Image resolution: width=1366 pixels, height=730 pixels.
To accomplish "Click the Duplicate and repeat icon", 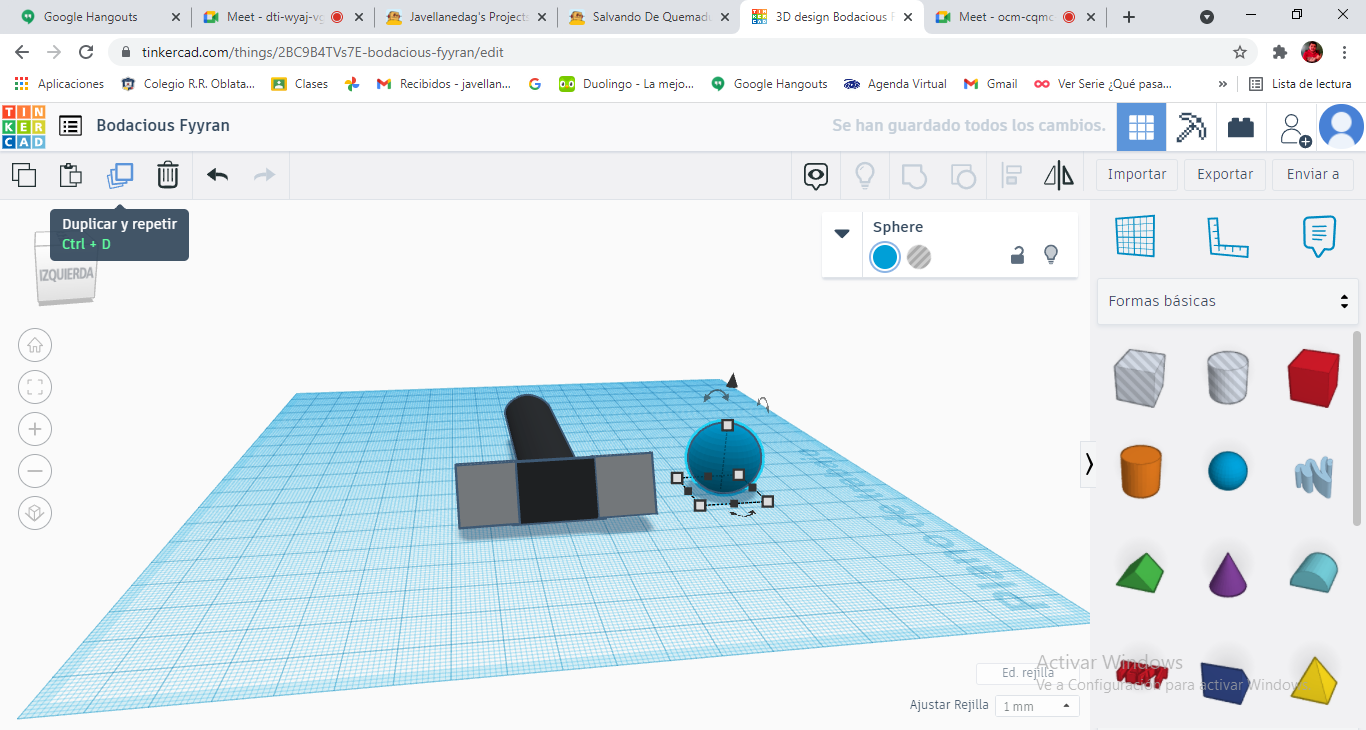I will [x=120, y=175].
